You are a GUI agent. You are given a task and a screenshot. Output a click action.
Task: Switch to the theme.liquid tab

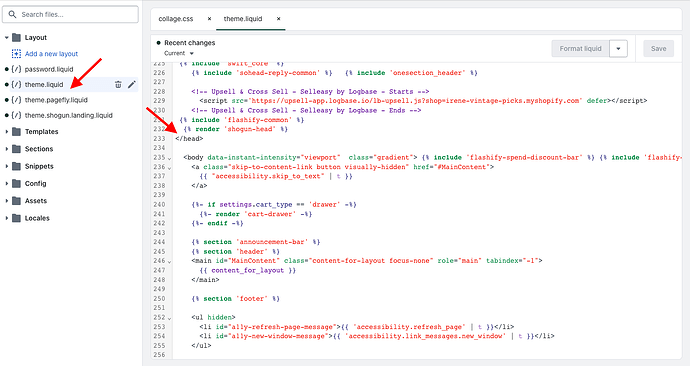pyautogui.click(x=243, y=19)
